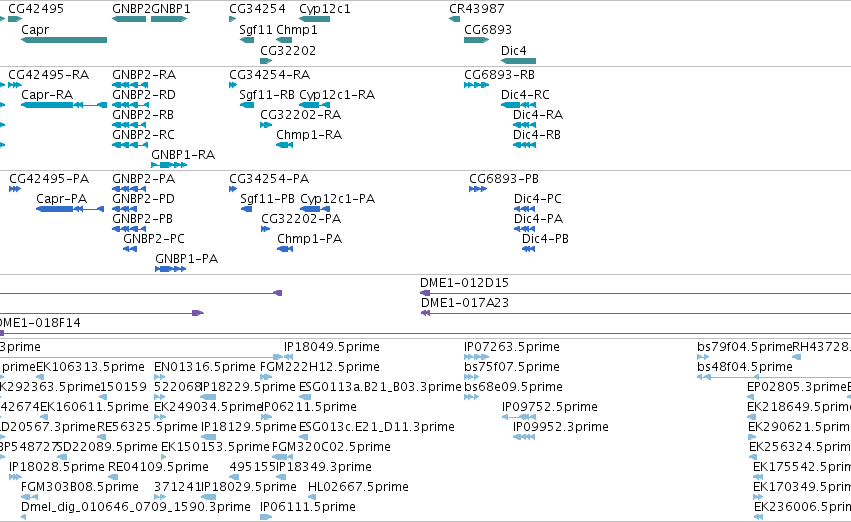
Task: Click the CG32202 gene label
Action: (x=288, y=50)
